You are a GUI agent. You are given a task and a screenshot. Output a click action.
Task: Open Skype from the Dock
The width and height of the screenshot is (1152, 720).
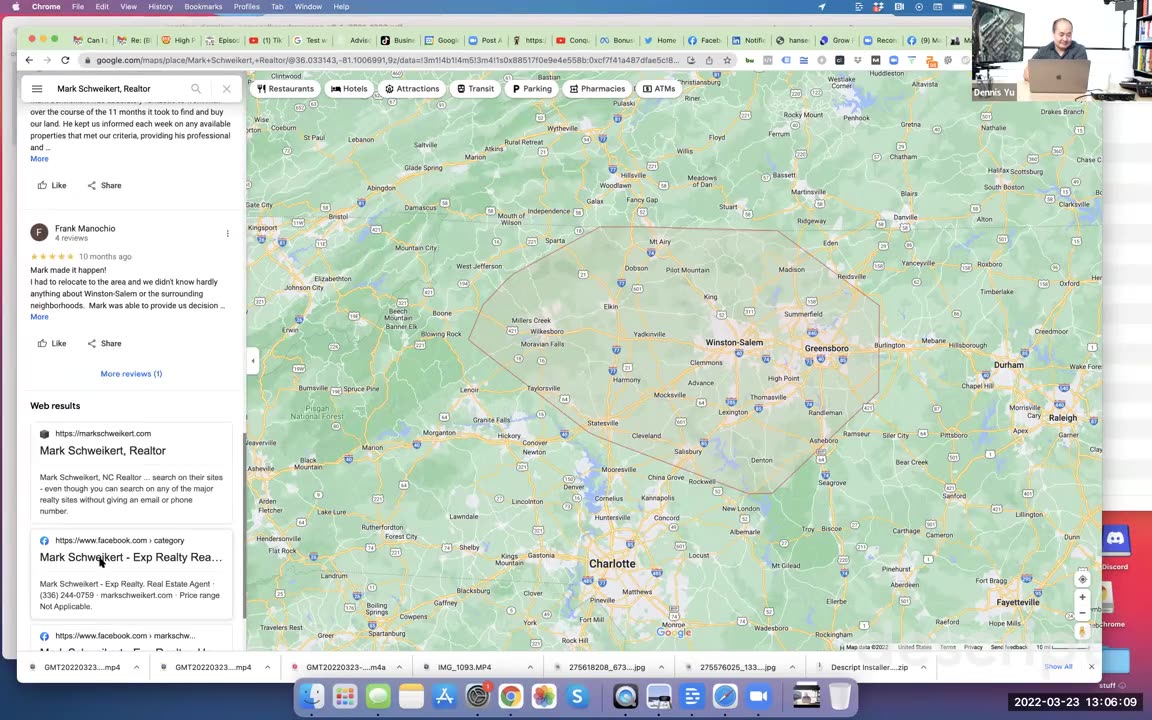pos(577,695)
